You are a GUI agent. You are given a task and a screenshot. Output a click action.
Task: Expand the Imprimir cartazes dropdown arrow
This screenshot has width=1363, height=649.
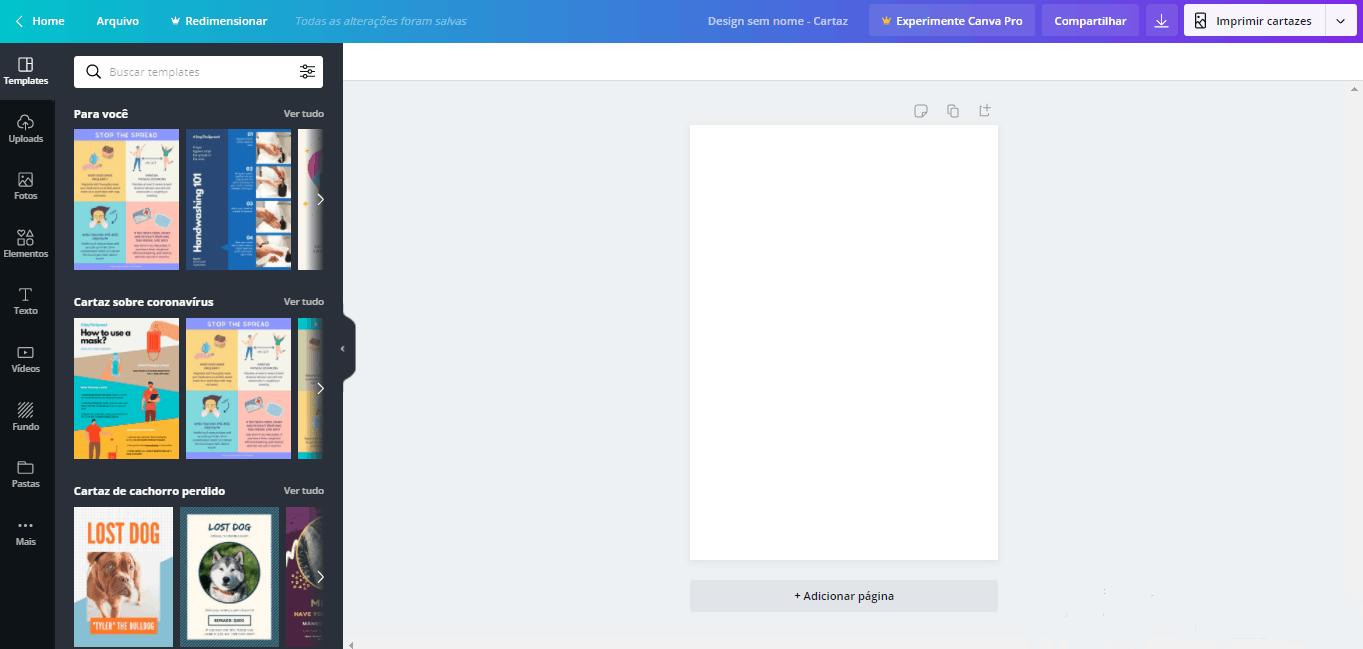coord(1340,21)
